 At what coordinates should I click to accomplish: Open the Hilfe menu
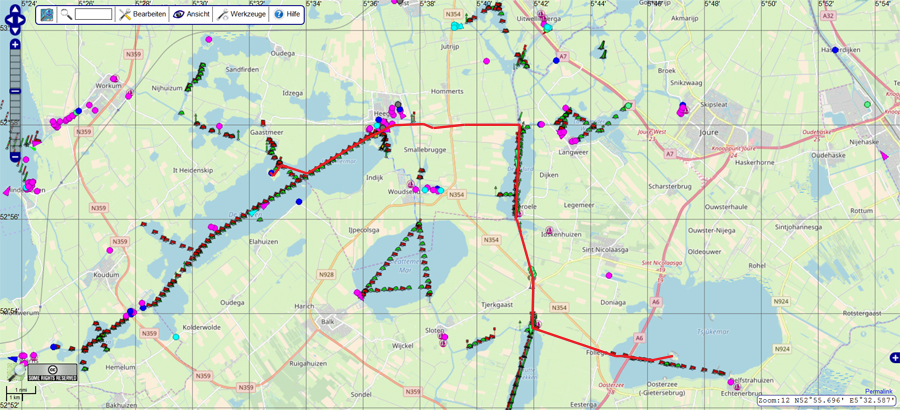[x=286, y=14]
